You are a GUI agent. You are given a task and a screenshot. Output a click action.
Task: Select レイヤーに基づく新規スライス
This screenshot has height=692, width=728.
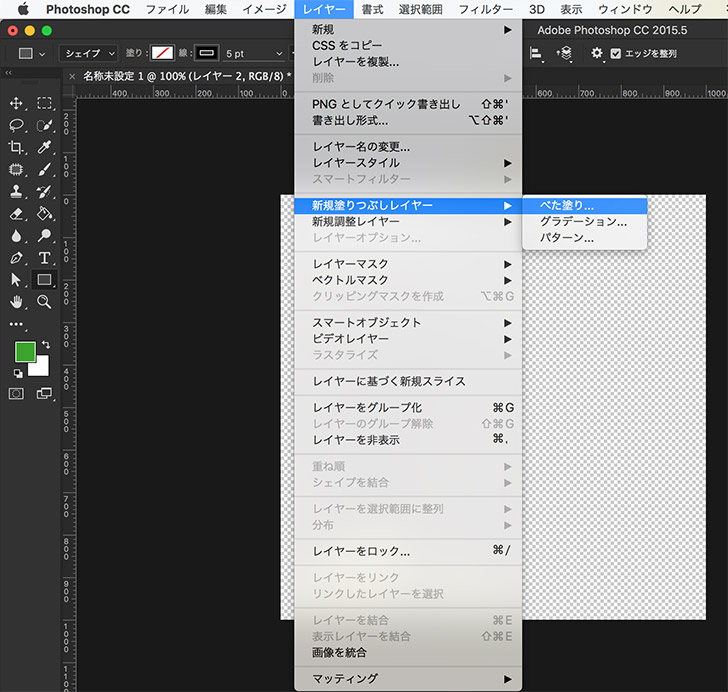click(408, 381)
